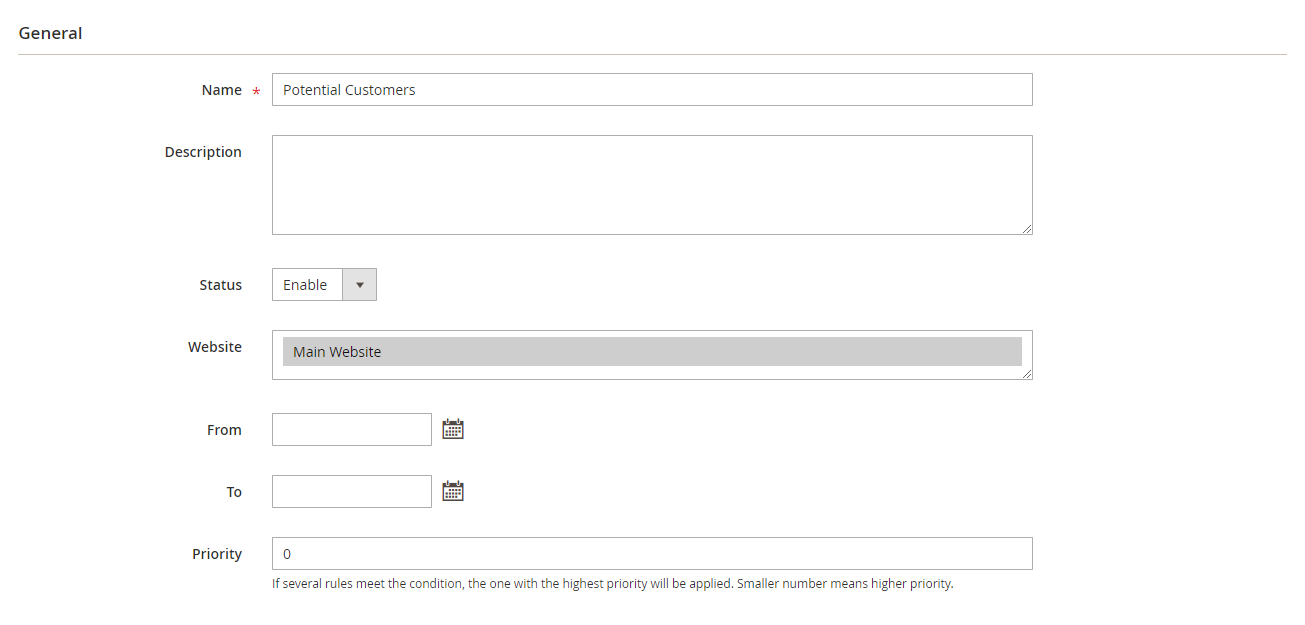Focus the Priority input field

(651, 554)
